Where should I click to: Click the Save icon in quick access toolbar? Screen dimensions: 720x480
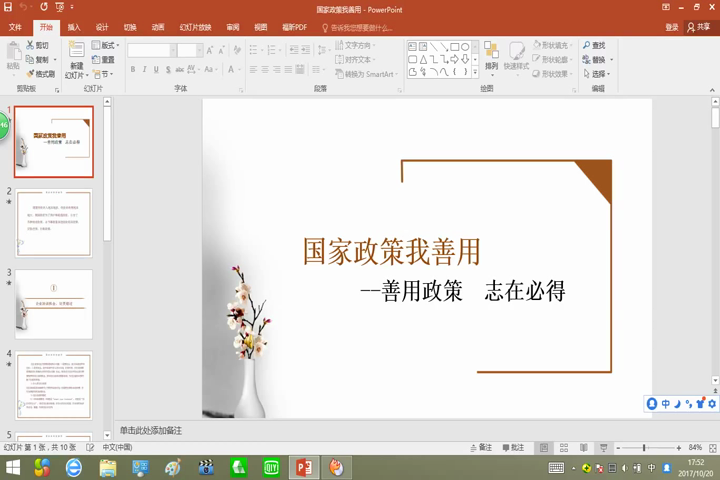click(x=9, y=7)
